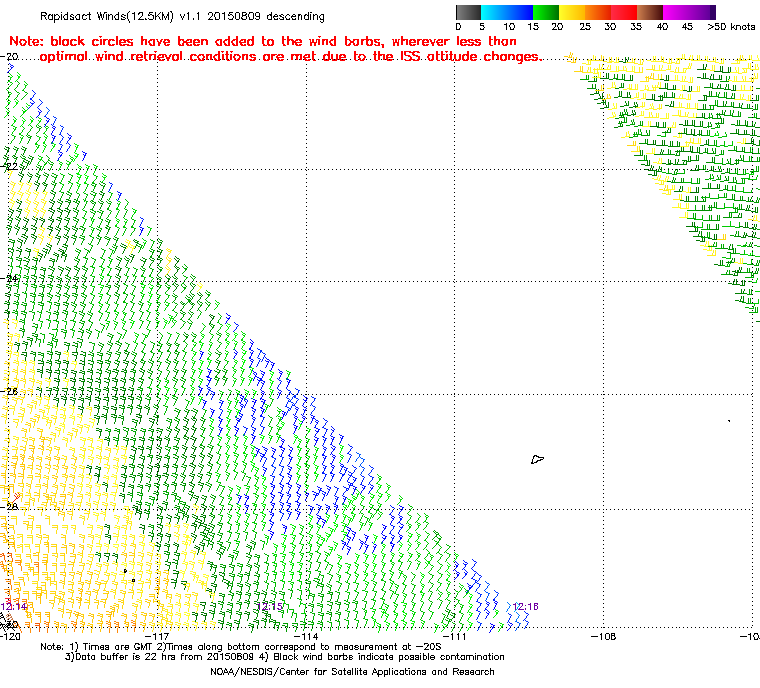The image size is (760, 688).
Task: Click the "-108" longitude axis label
Action: pyautogui.click(x=603, y=636)
